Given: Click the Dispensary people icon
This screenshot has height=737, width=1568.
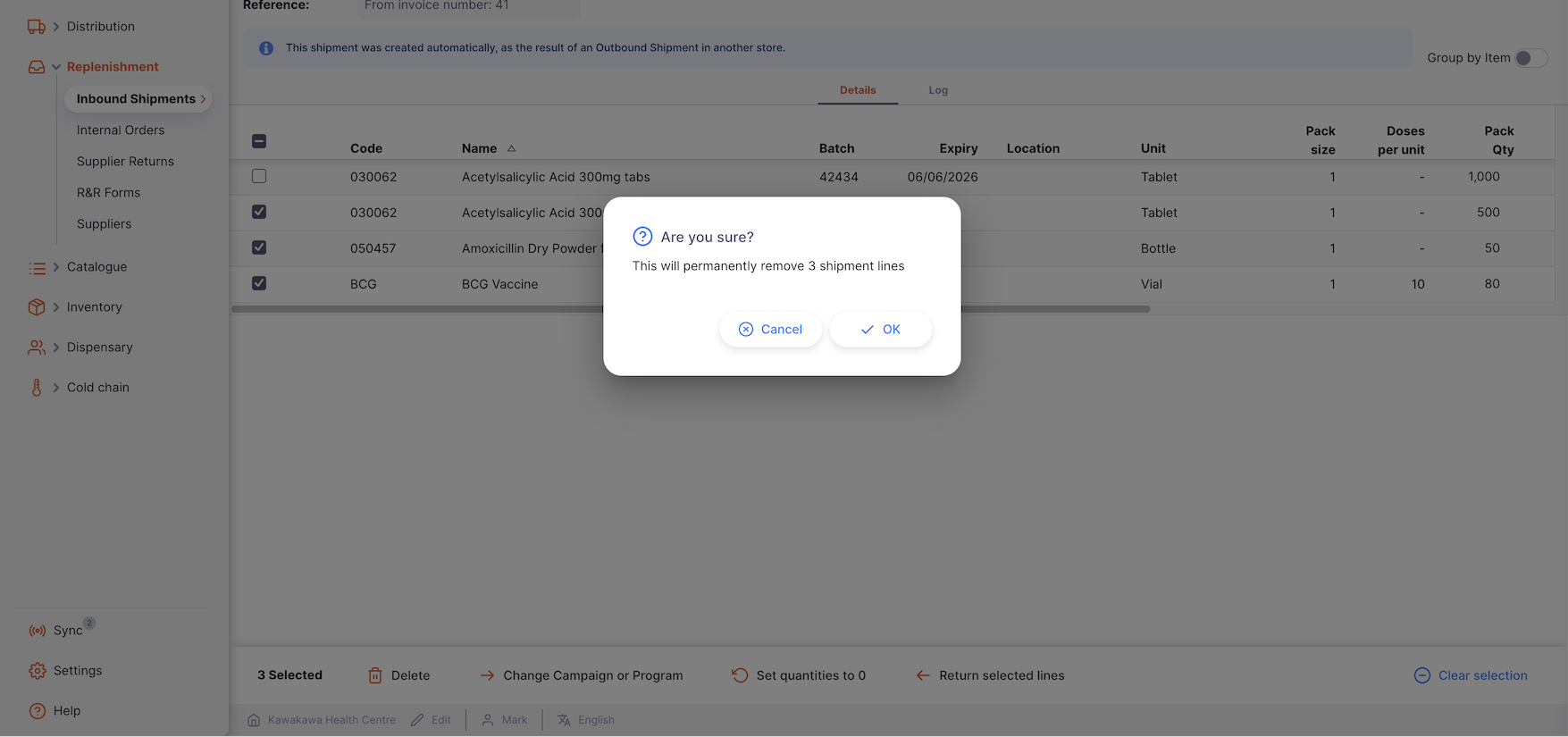Looking at the screenshot, I should 37,348.
